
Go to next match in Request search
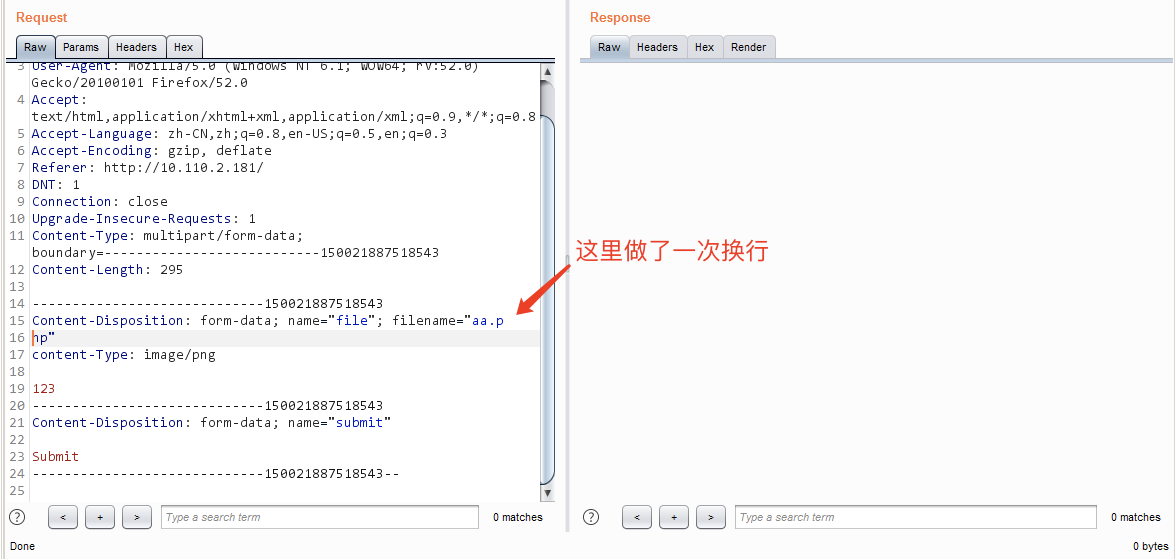(x=136, y=517)
